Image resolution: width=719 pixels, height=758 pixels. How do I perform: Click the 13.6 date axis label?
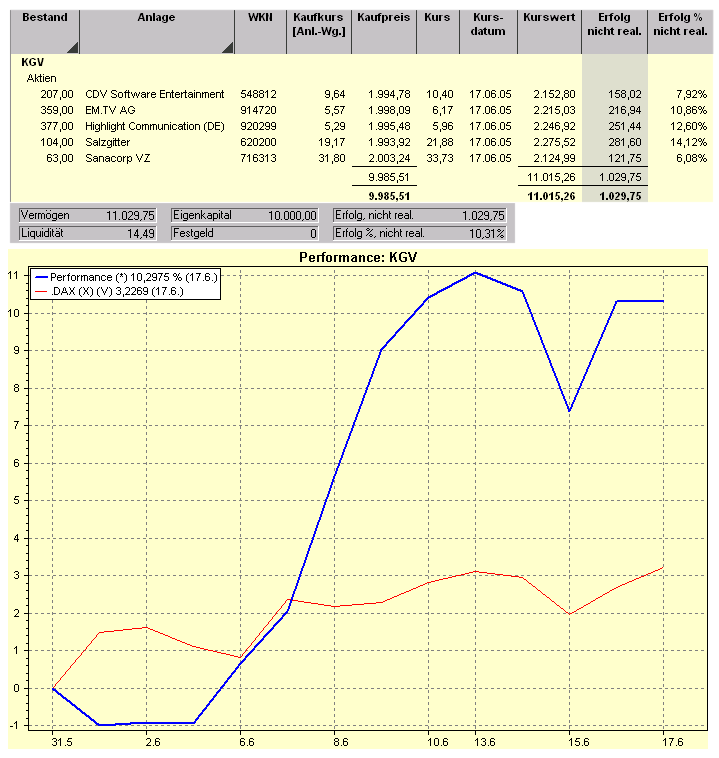[485, 742]
